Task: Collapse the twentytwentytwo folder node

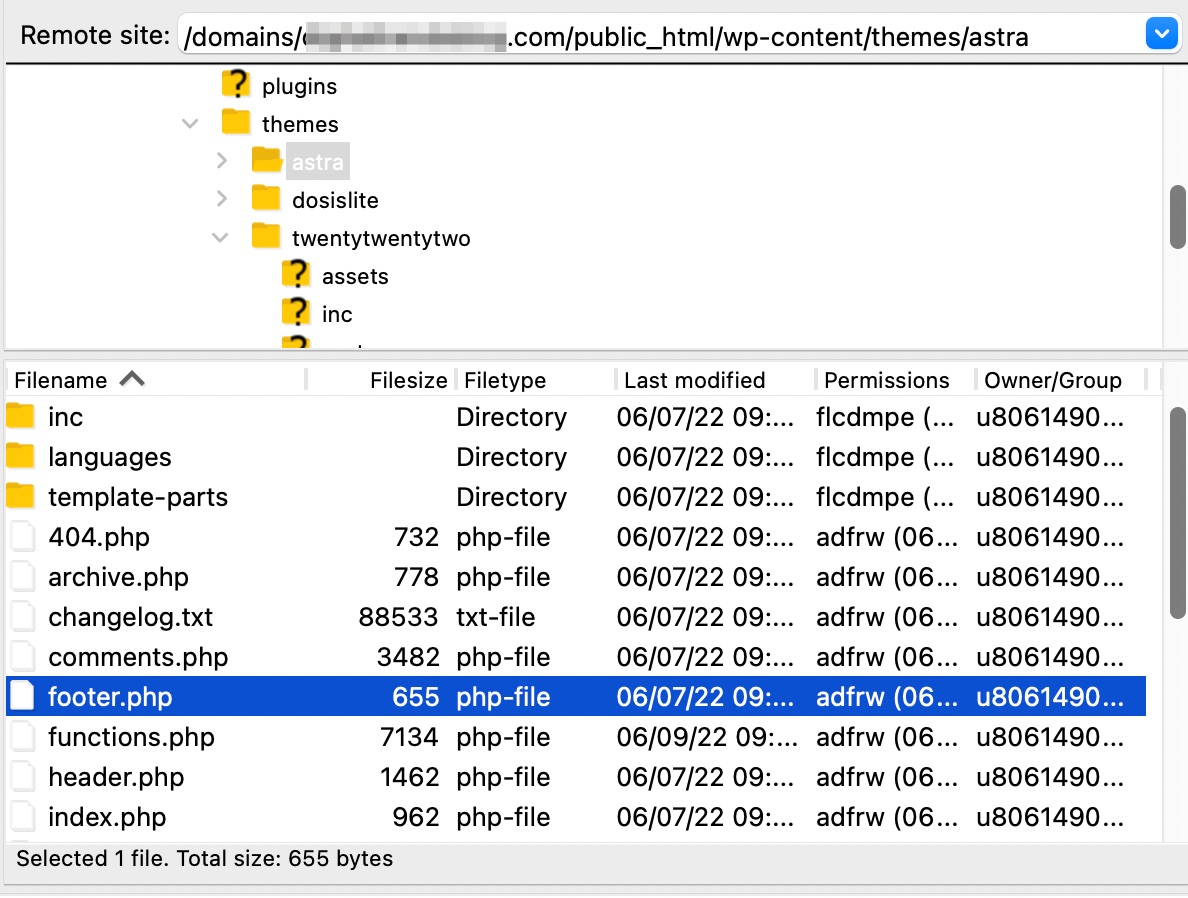Action: pos(220,238)
